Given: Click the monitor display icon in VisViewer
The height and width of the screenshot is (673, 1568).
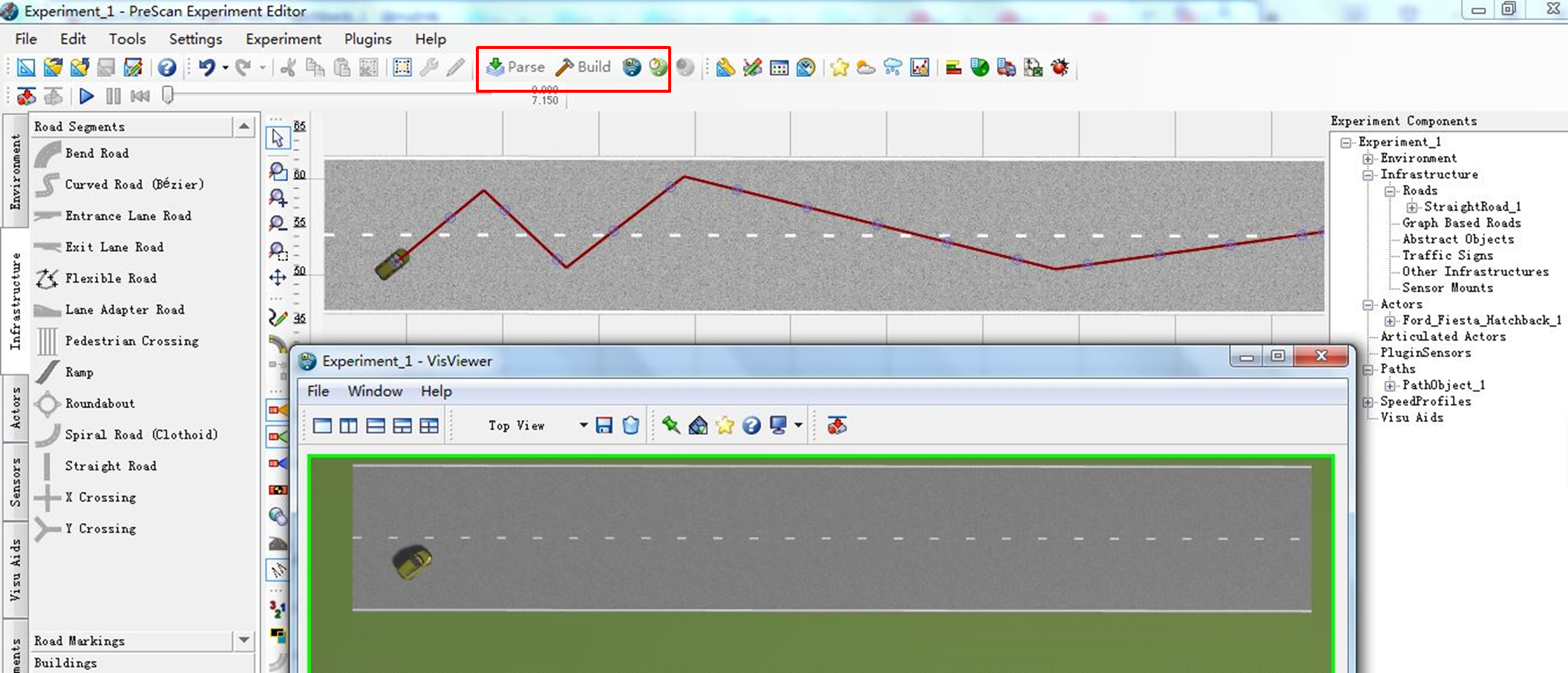Looking at the screenshot, I should [778, 426].
